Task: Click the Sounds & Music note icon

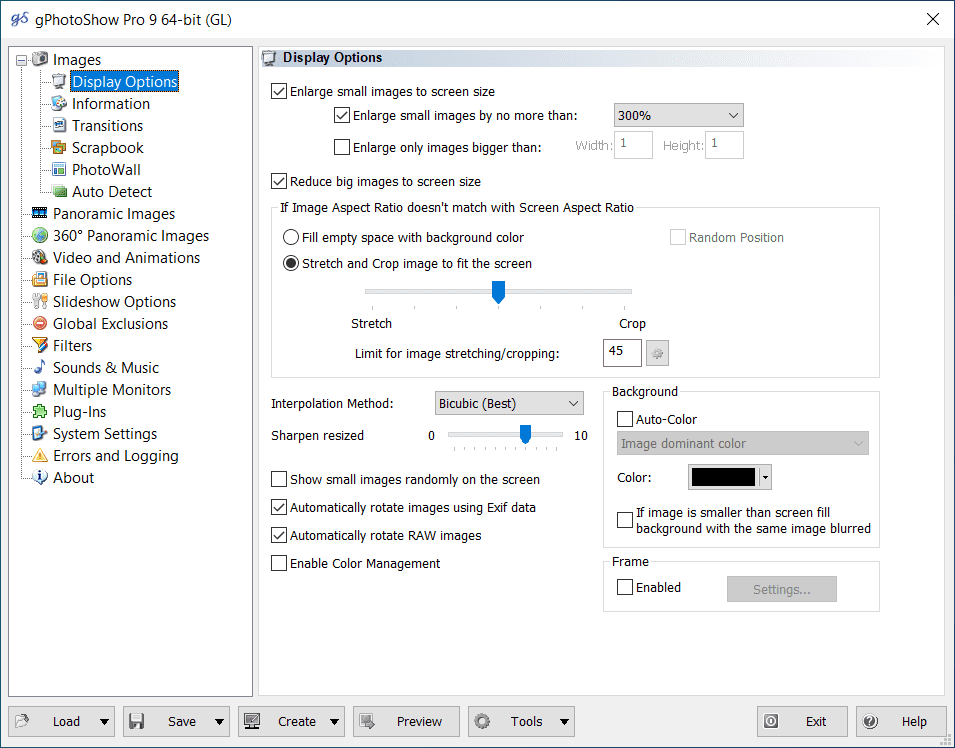Action: coord(40,367)
